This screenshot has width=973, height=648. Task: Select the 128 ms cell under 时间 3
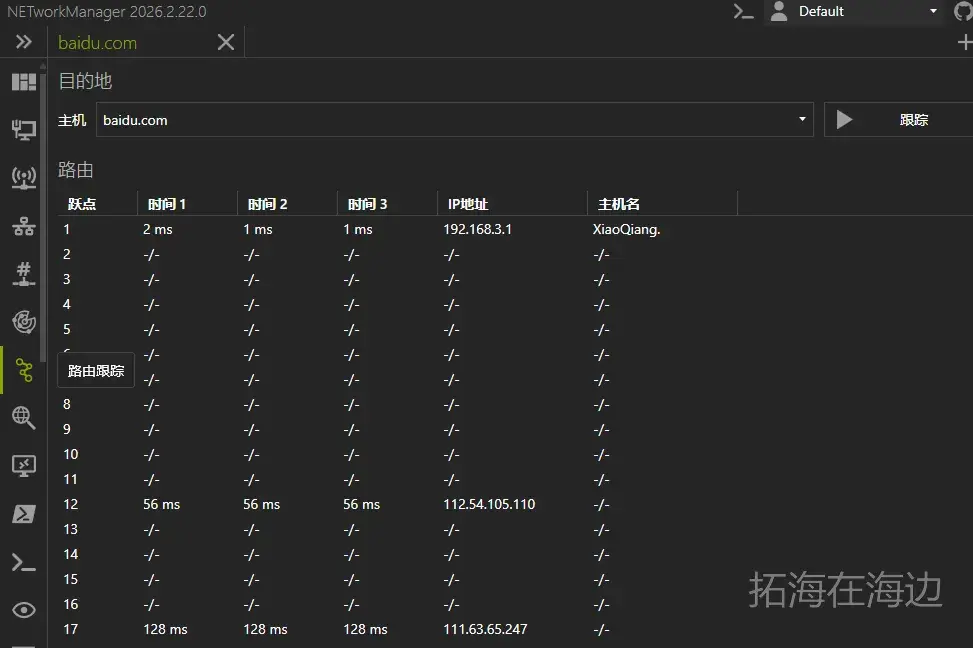365,629
